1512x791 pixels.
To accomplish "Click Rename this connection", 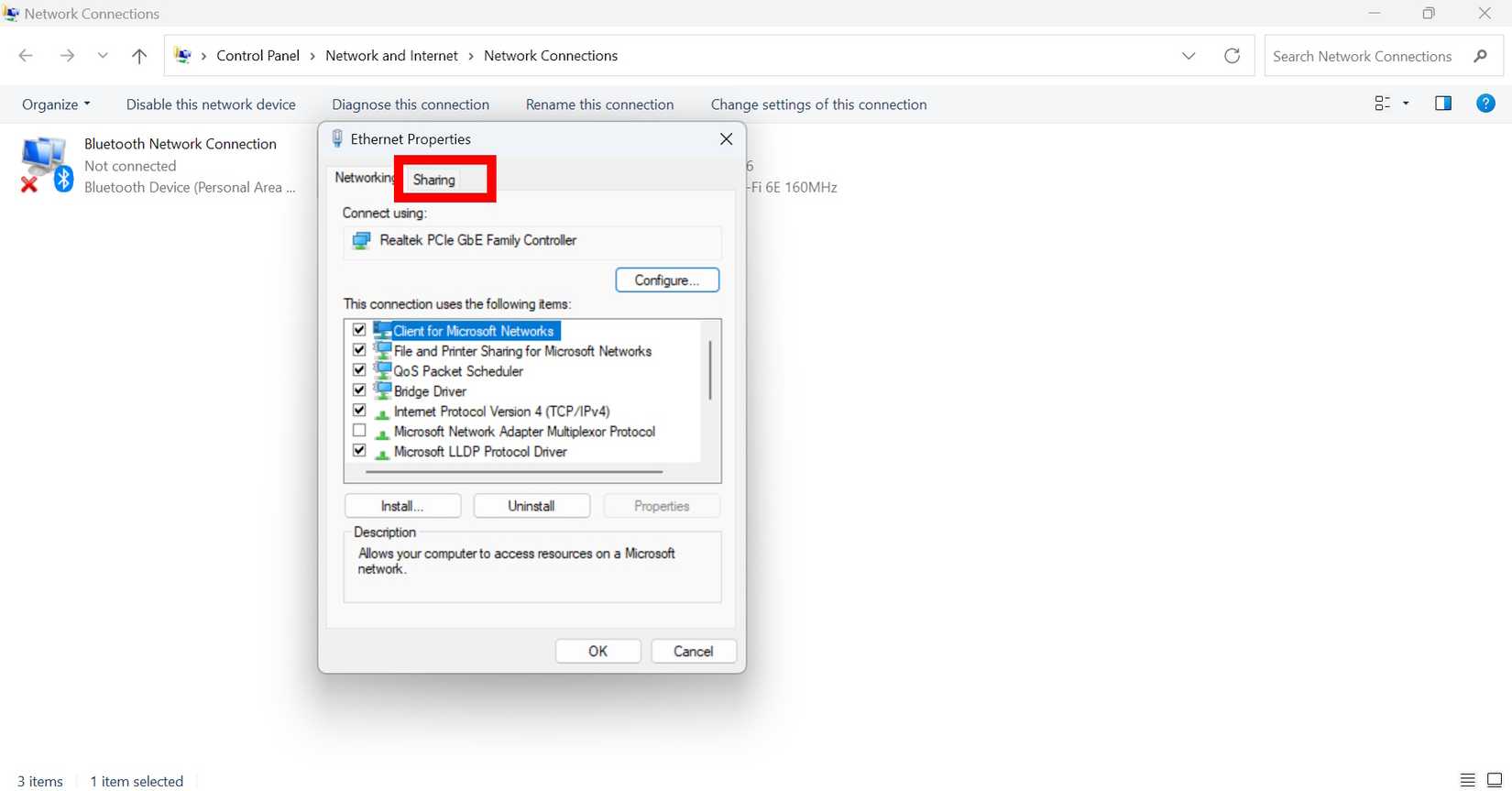I will (x=599, y=104).
